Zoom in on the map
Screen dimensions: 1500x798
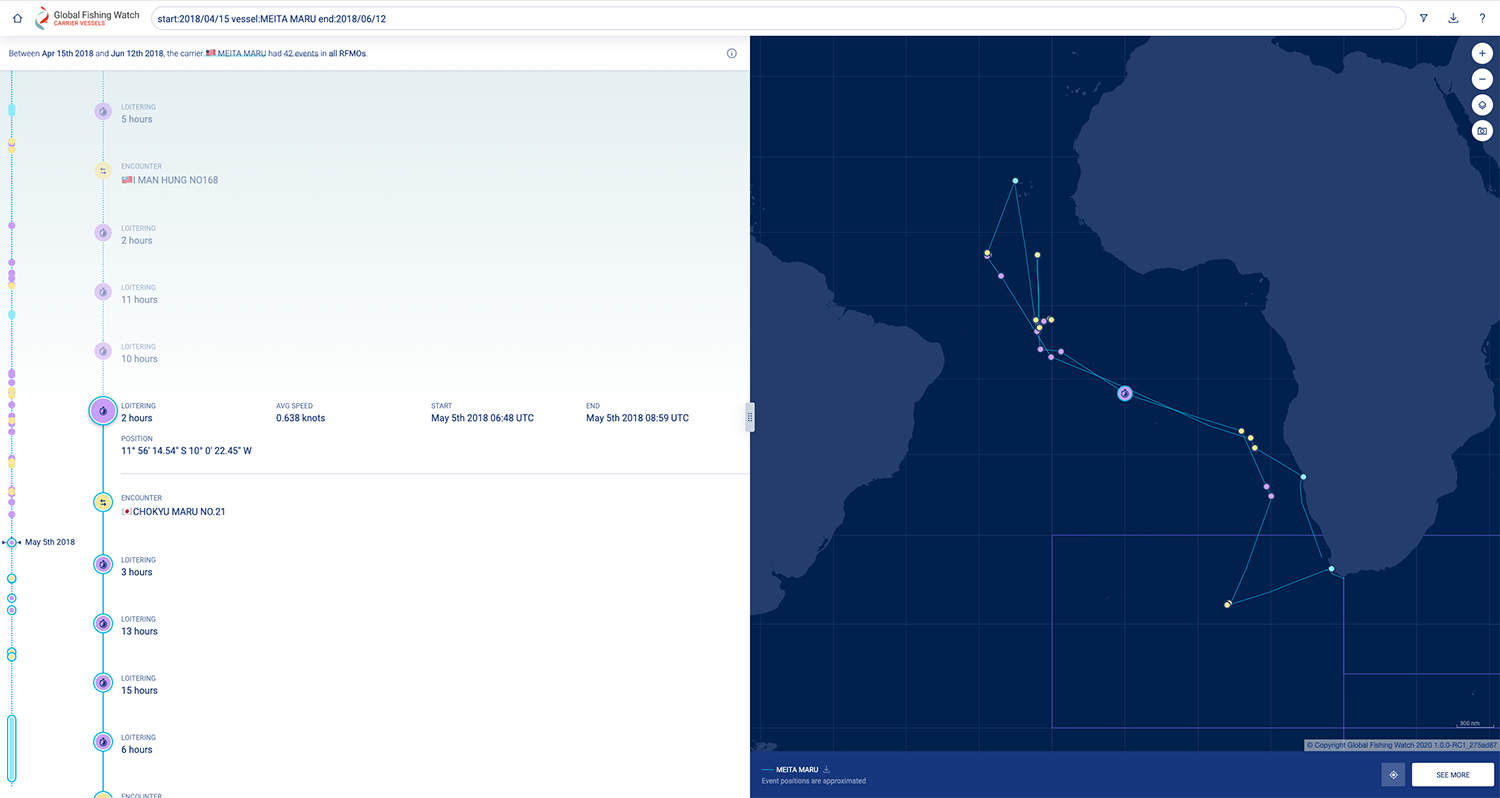point(1482,53)
